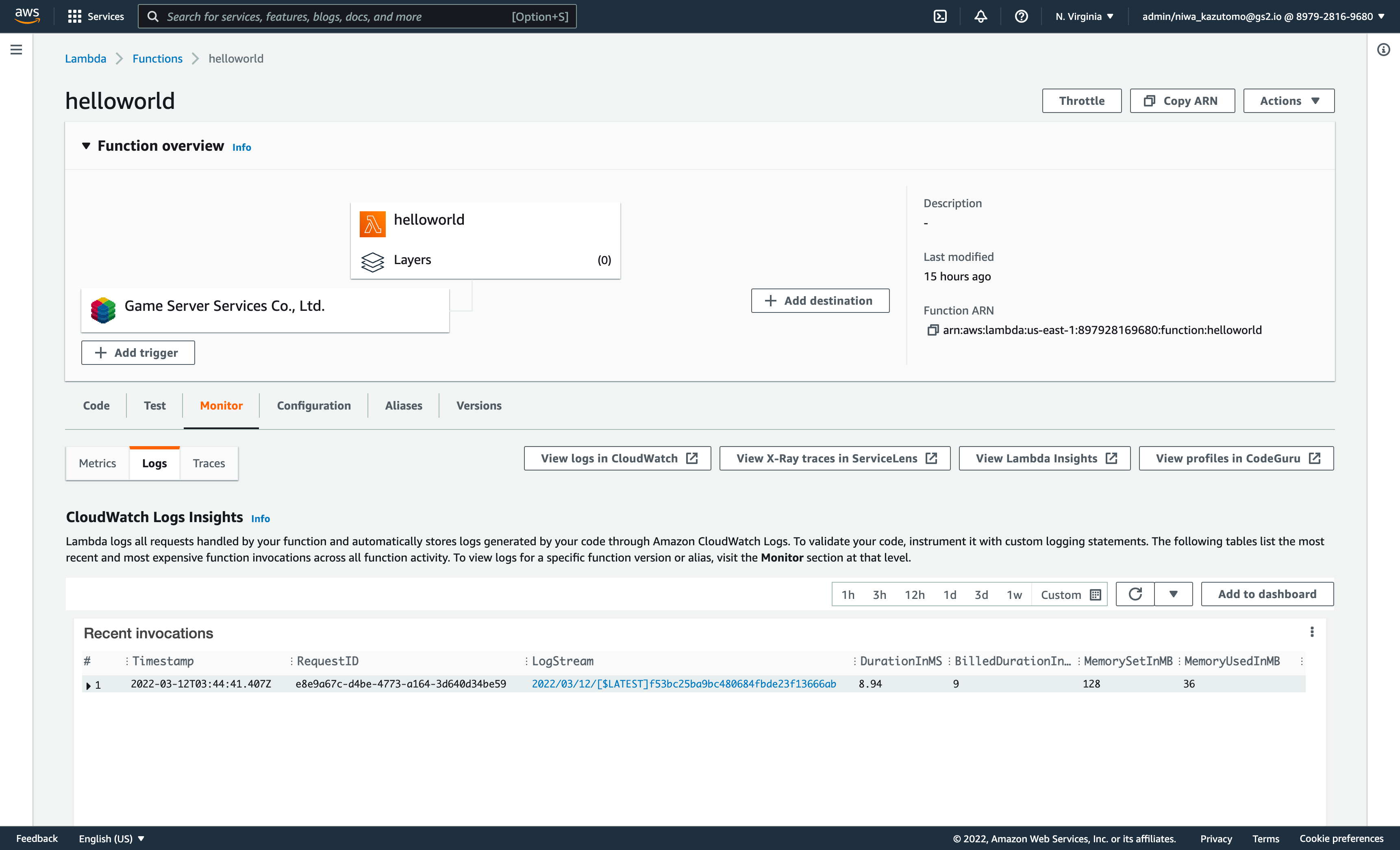
Task: Open the Services grid menu
Action: point(96,17)
